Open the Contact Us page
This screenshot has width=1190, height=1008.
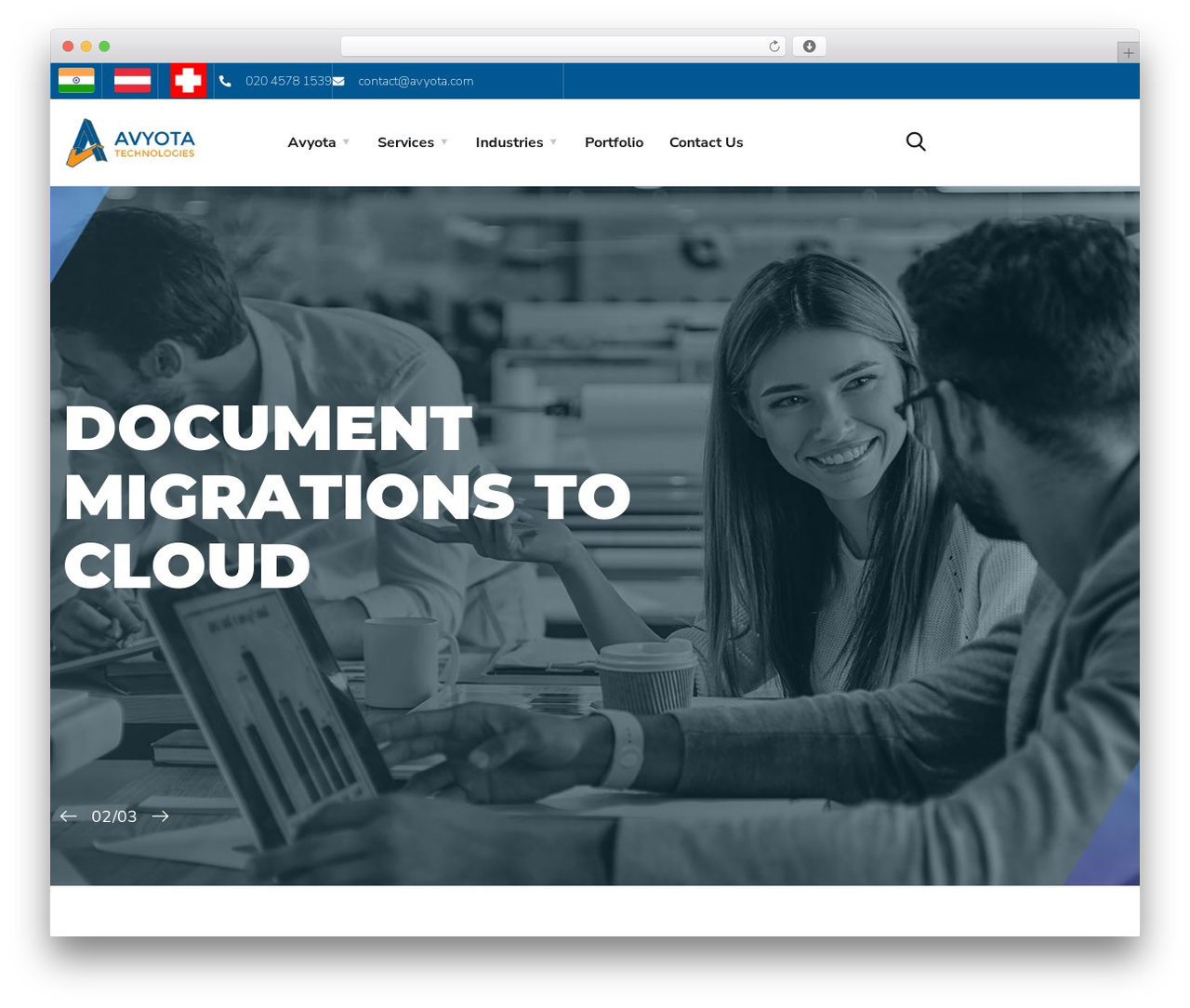pos(706,142)
